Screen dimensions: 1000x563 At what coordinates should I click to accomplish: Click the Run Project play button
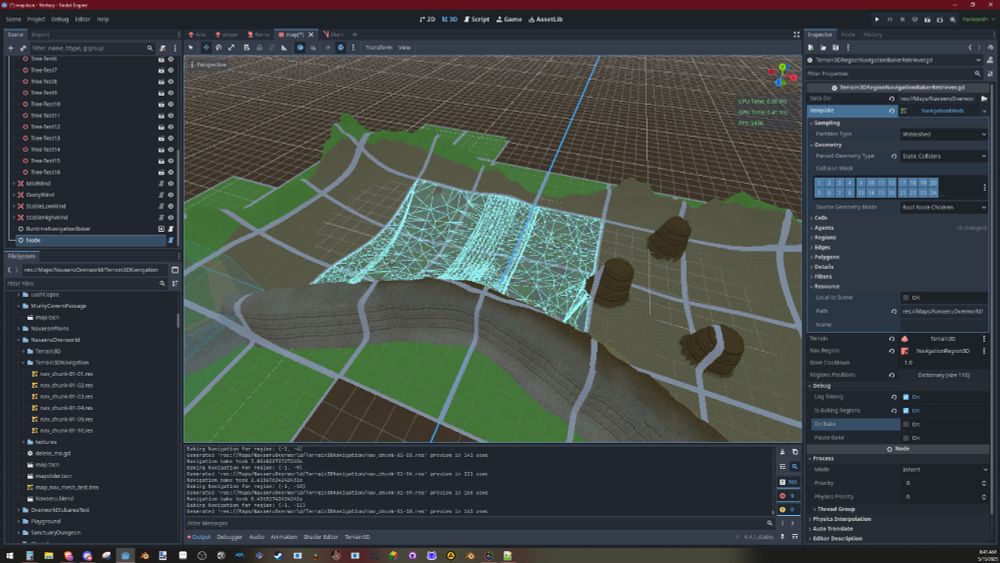click(x=877, y=19)
